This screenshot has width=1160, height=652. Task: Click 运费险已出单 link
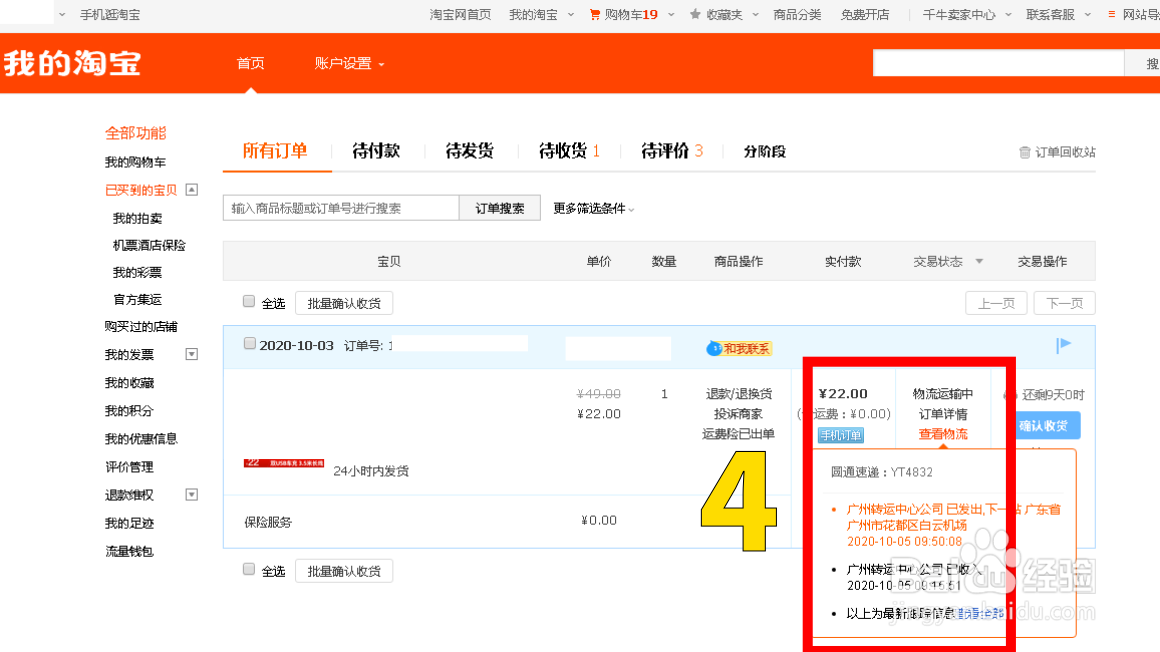click(x=738, y=434)
